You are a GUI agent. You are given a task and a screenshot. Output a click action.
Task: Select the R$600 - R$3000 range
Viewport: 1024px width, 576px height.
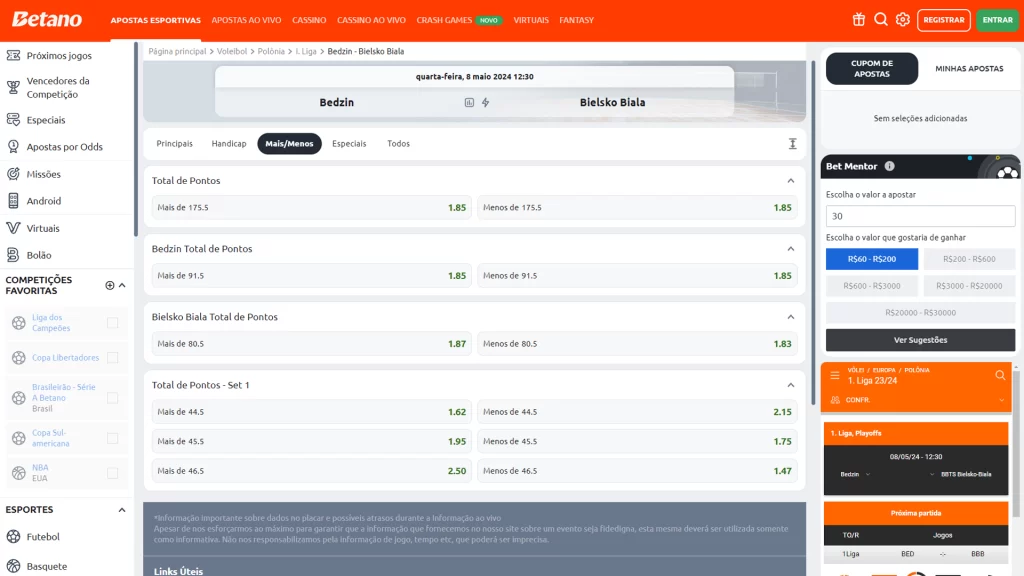[871, 285]
